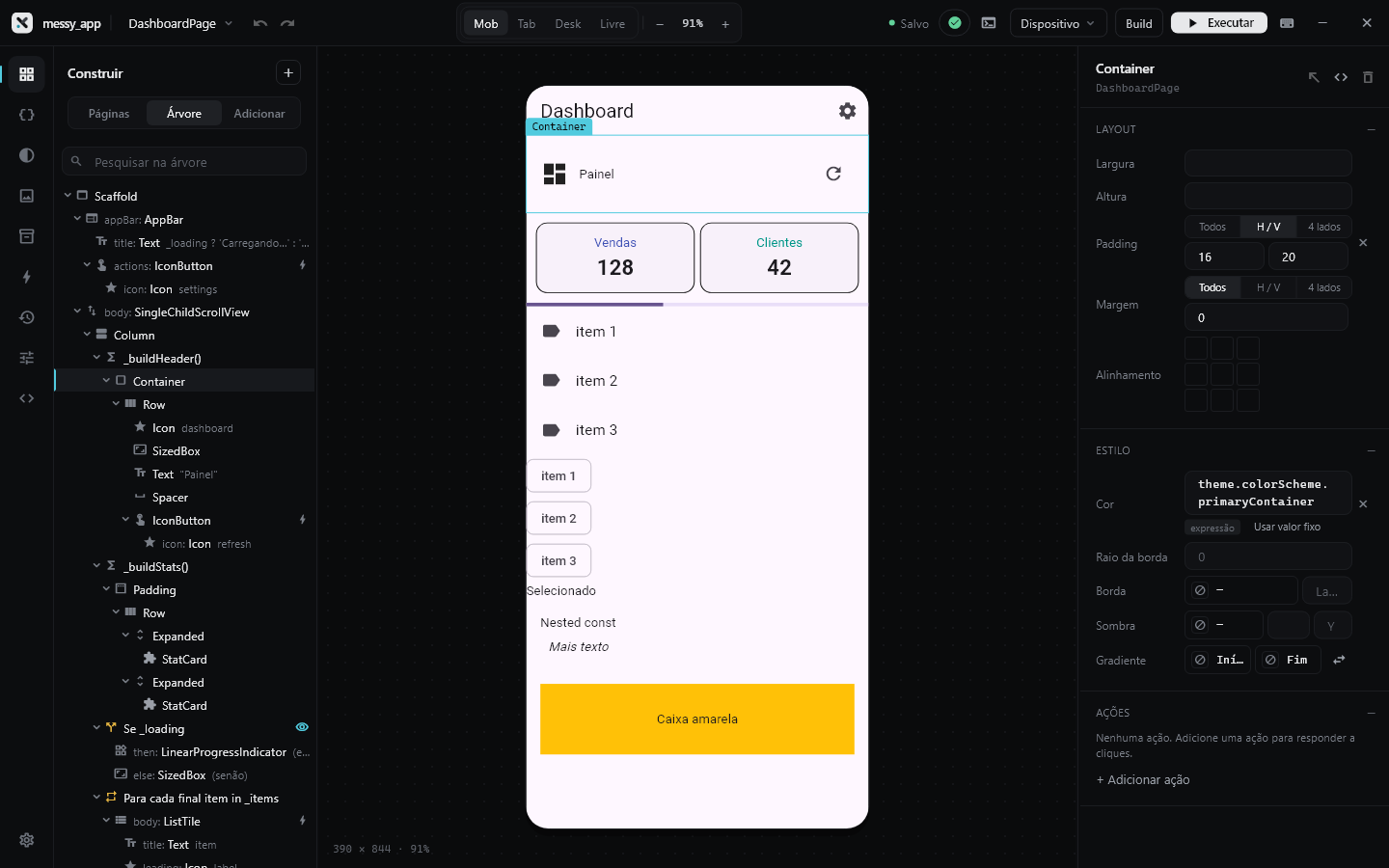Viewport: 1389px width, 868px height.
Task: Select Mob device preview mode
Action: pos(486,23)
